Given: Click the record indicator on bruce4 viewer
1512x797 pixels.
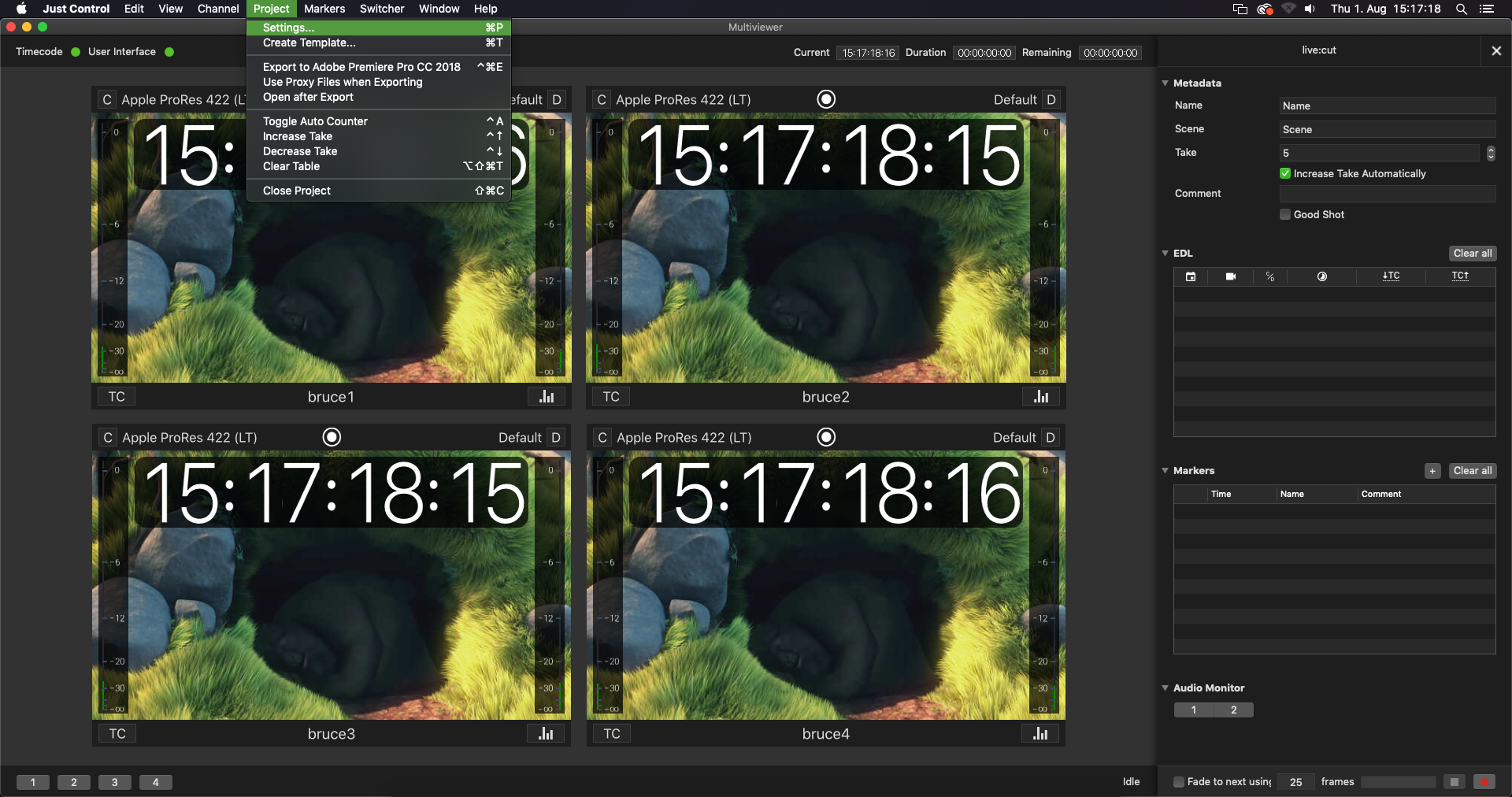Looking at the screenshot, I should point(826,437).
